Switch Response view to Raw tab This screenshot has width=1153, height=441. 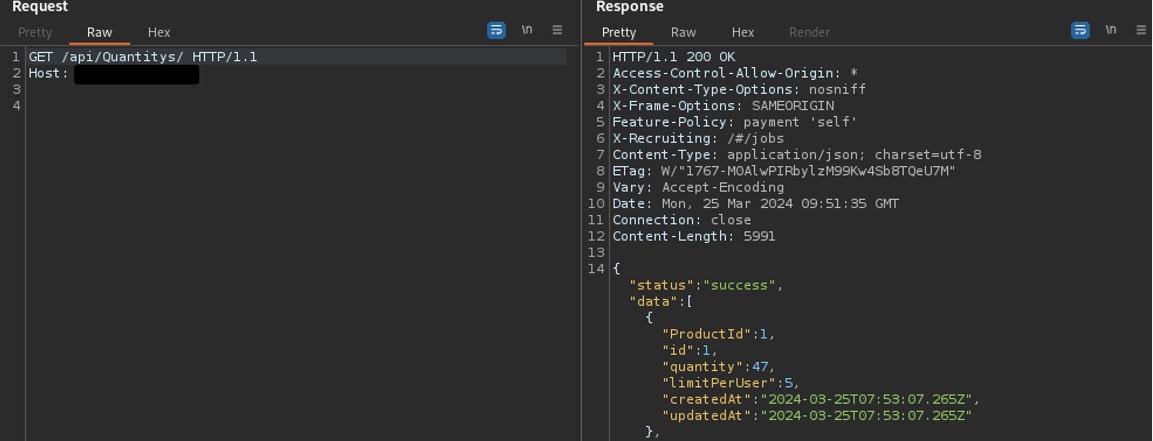tap(683, 33)
